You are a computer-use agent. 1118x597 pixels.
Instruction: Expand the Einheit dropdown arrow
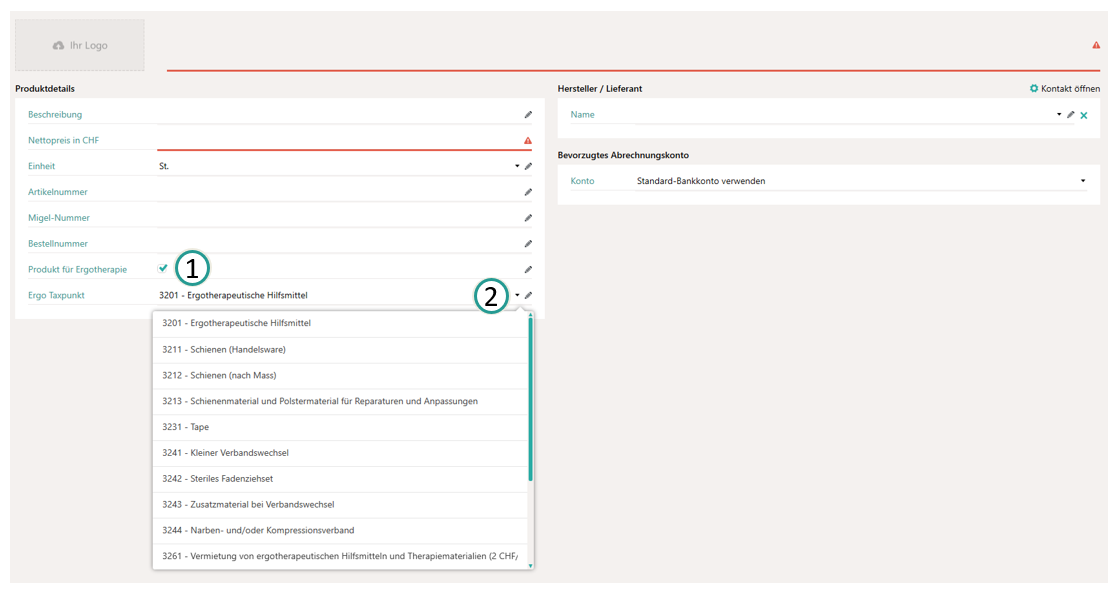[x=517, y=167]
